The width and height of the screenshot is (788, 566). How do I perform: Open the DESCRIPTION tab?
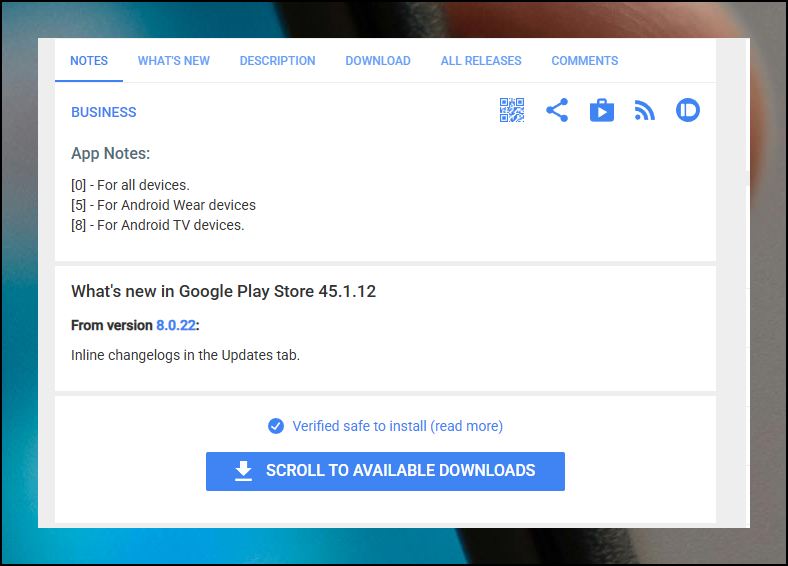pyautogui.click(x=277, y=61)
